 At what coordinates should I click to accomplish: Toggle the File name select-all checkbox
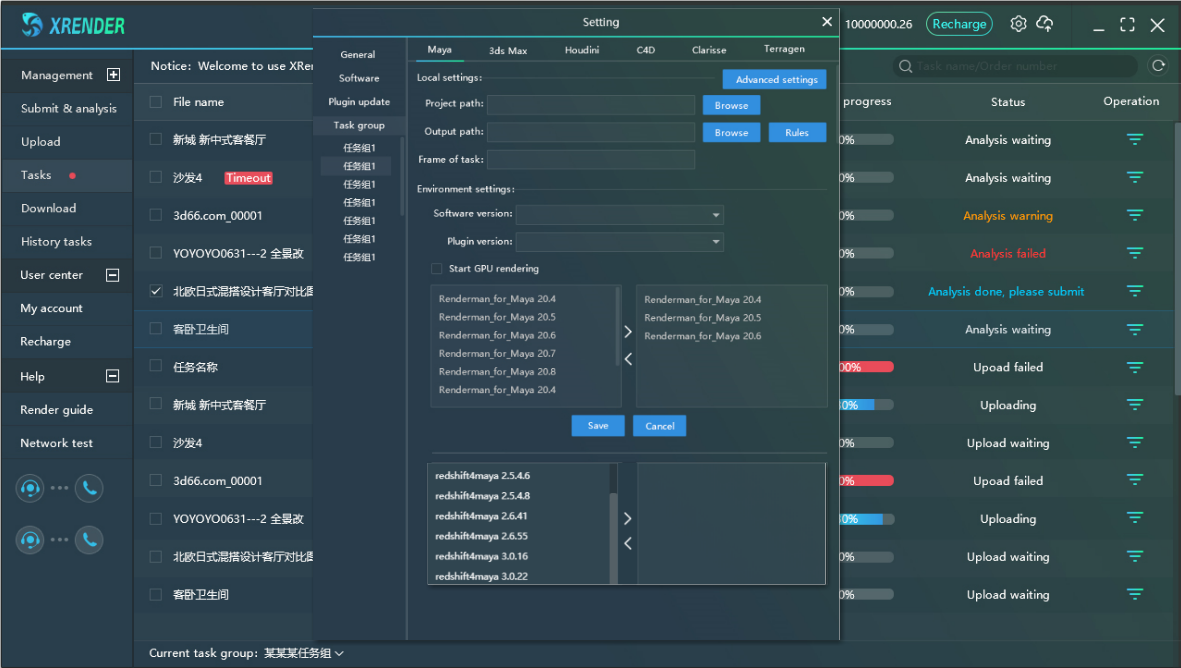click(x=156, y=102)
